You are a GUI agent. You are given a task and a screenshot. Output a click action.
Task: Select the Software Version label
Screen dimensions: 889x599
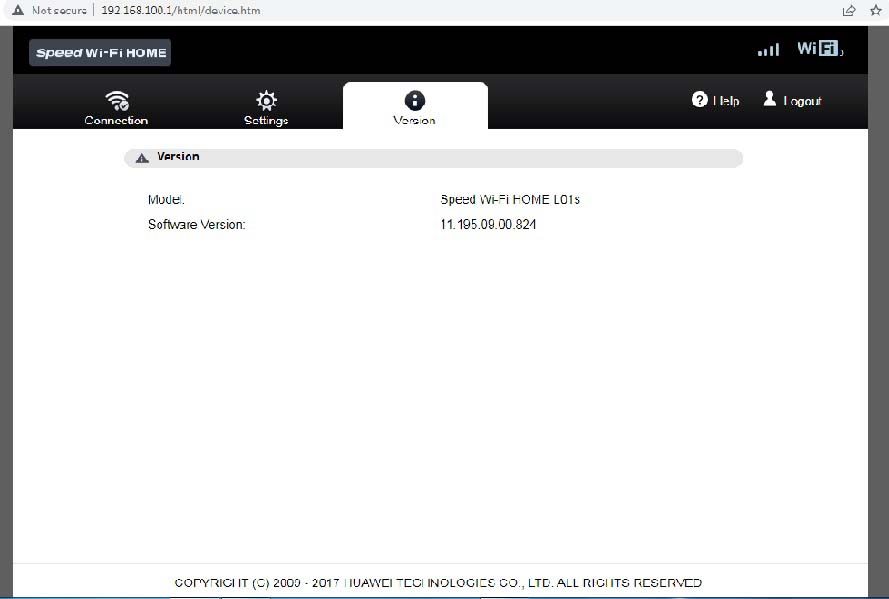[197, 224]
